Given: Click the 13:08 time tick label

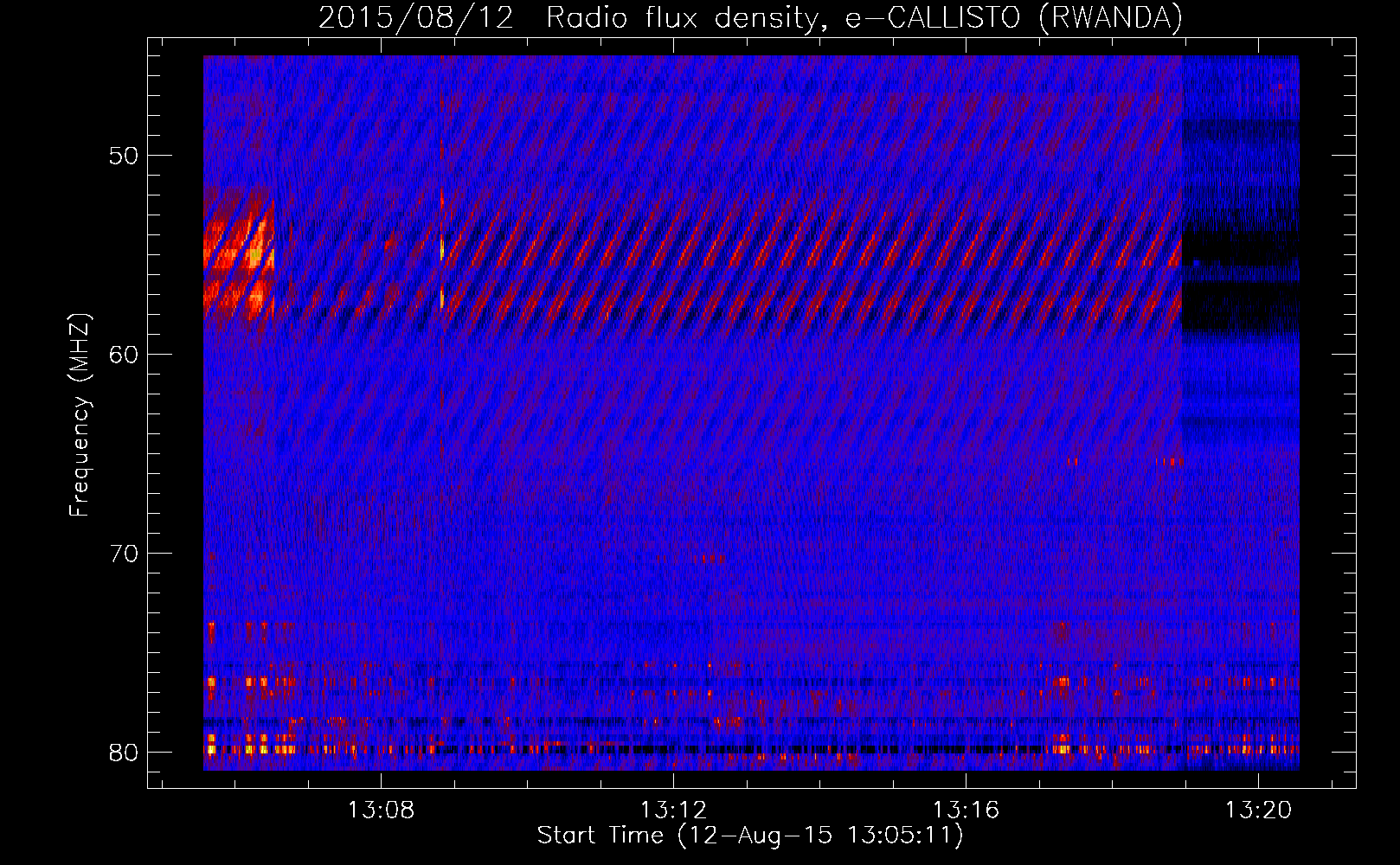Looking at the screenshot, I should point(381,810).
